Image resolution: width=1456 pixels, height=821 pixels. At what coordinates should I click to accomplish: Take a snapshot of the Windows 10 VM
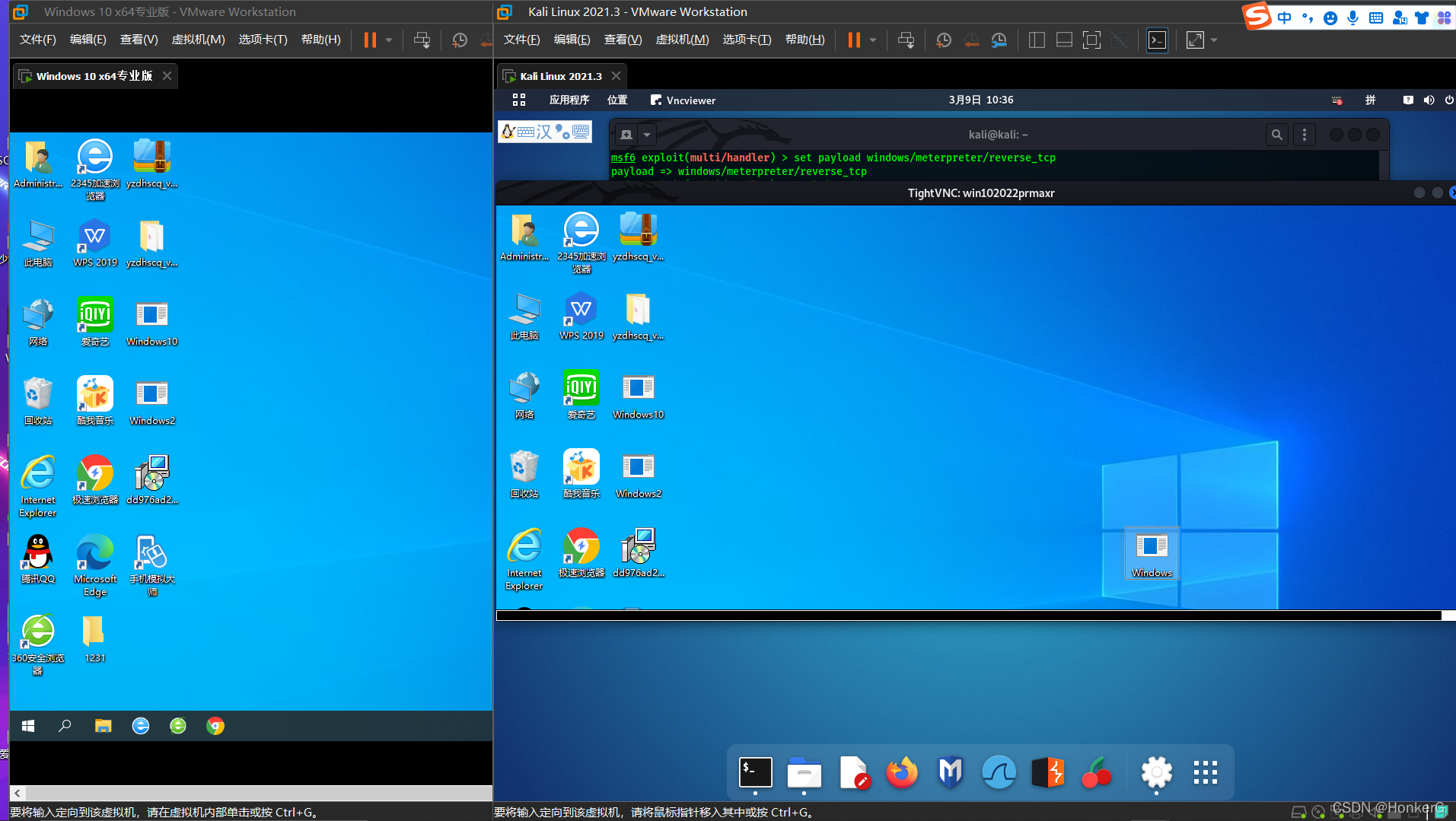coord(460,40)
